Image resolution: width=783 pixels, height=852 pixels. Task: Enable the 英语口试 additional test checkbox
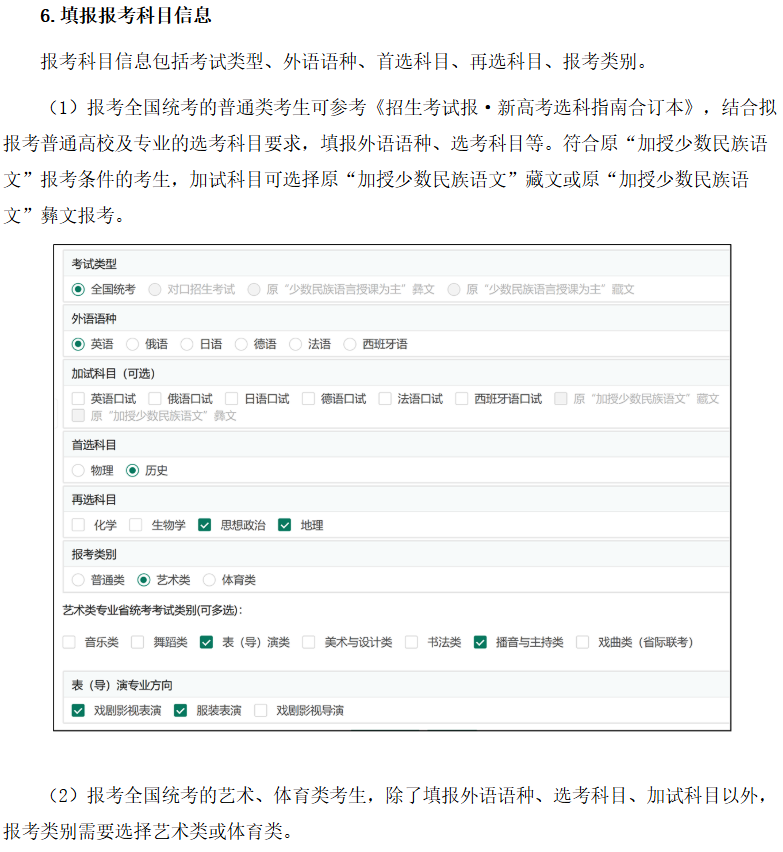pyautogui.click(x=78, y=398)
